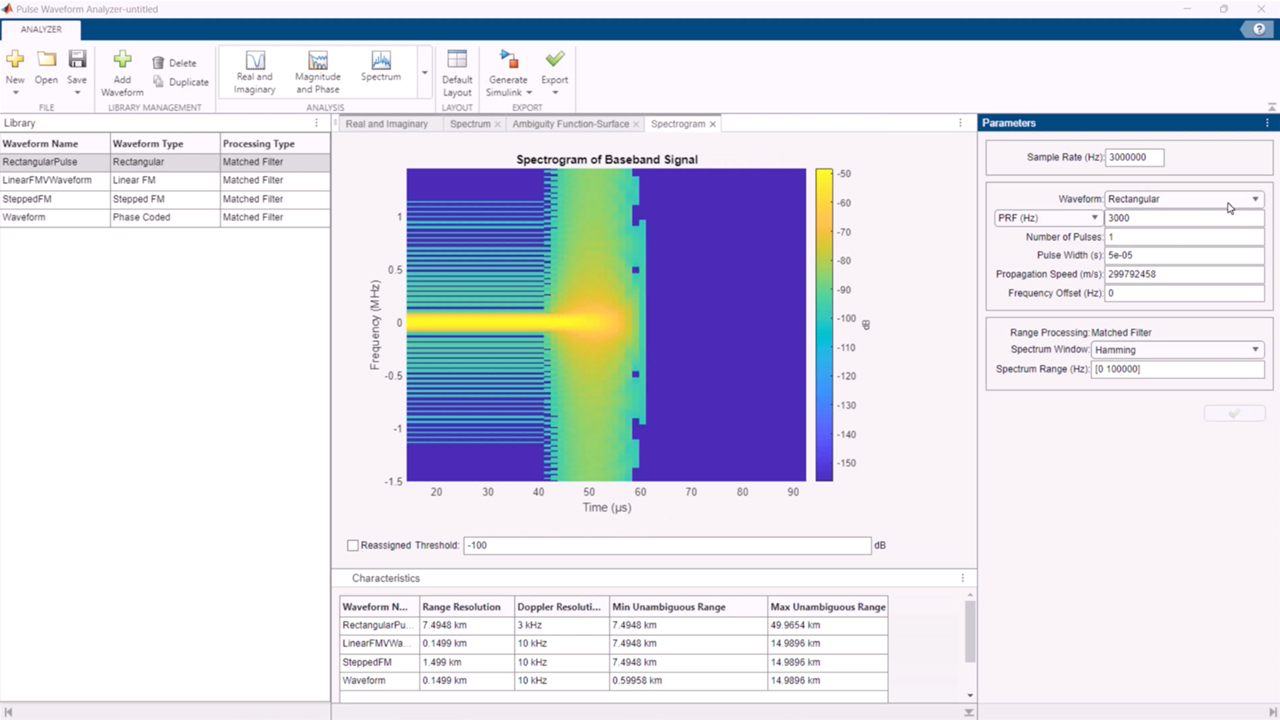Click the Processing Type column header
This screenshot has width=1280, height=720.
tap(275, 143)
